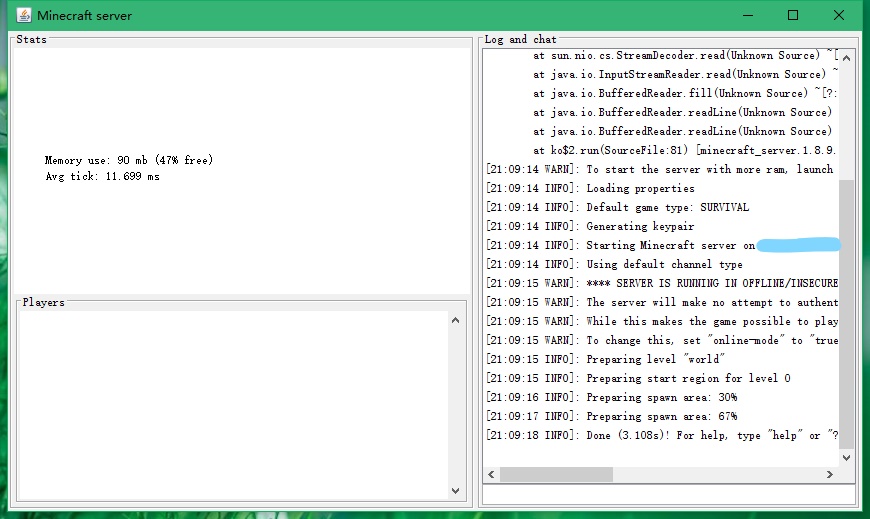Click the log's vertical scrollbar thumb

tap(847, 310)
